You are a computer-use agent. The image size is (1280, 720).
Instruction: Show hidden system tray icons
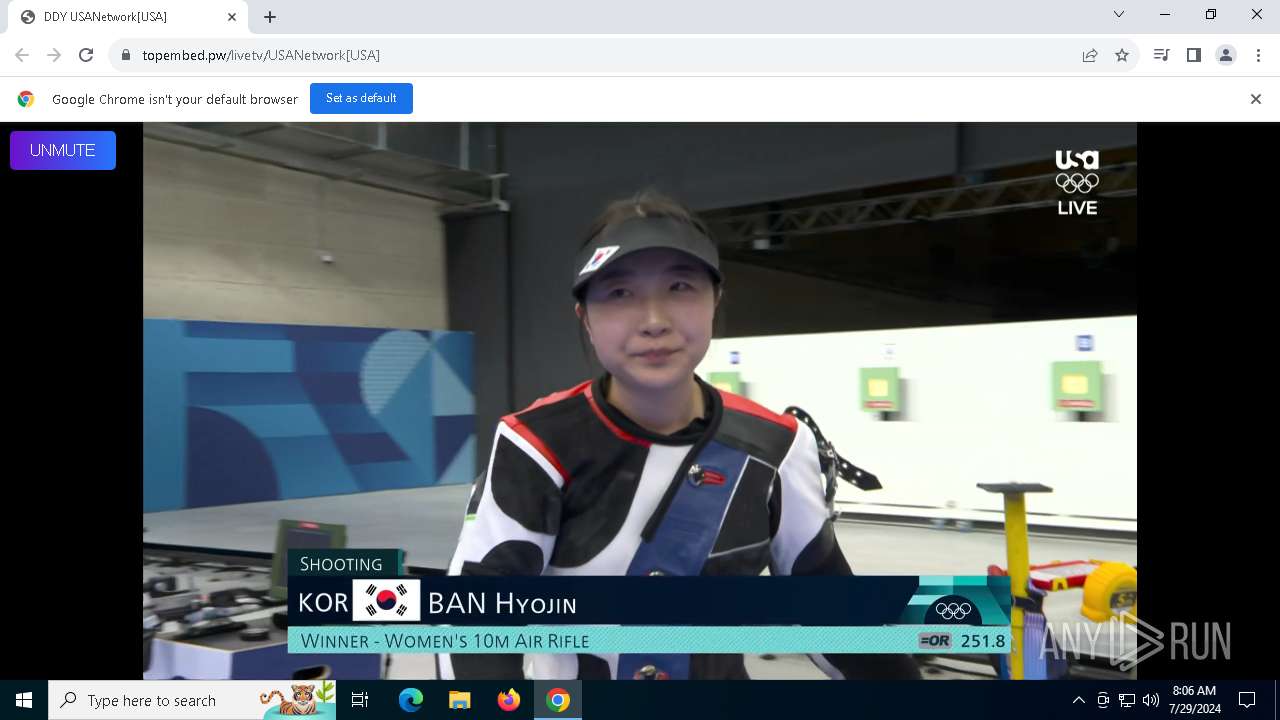point(1078,700)
